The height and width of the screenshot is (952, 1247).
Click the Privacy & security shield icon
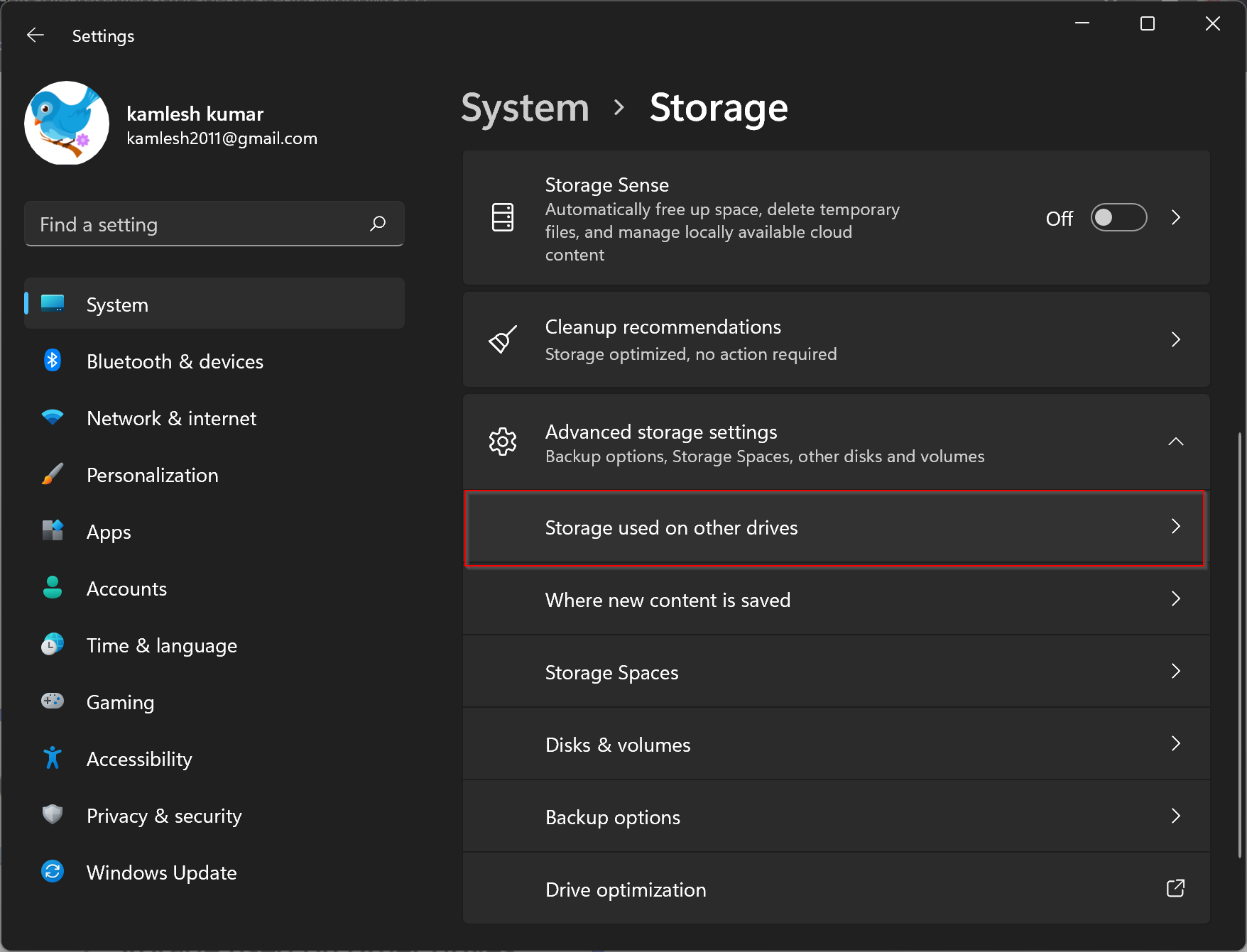(53, 815)
